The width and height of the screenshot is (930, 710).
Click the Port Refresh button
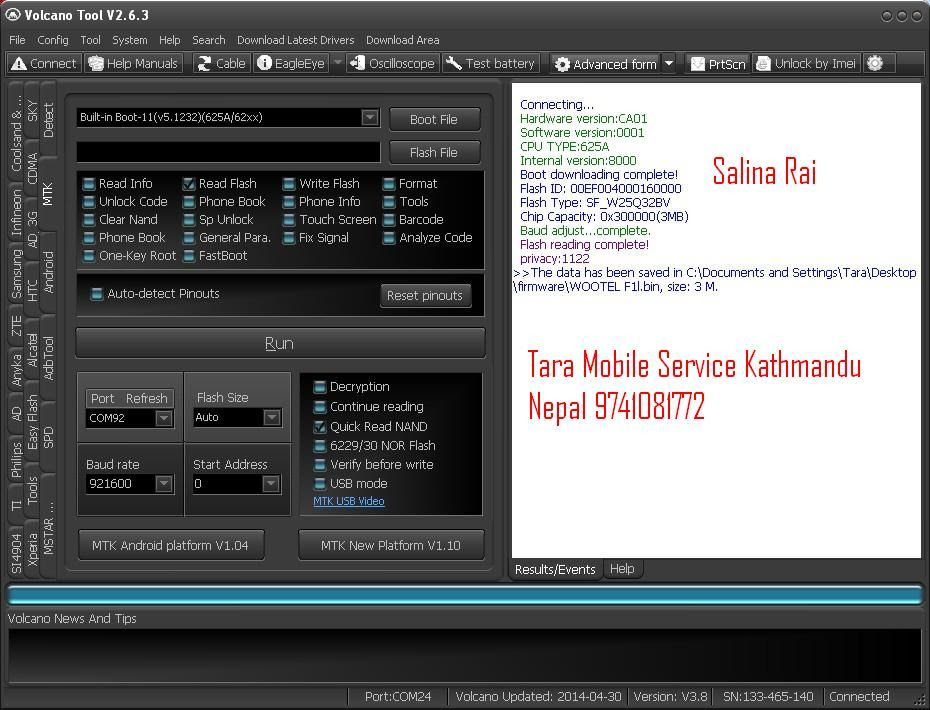coord(129,399)
